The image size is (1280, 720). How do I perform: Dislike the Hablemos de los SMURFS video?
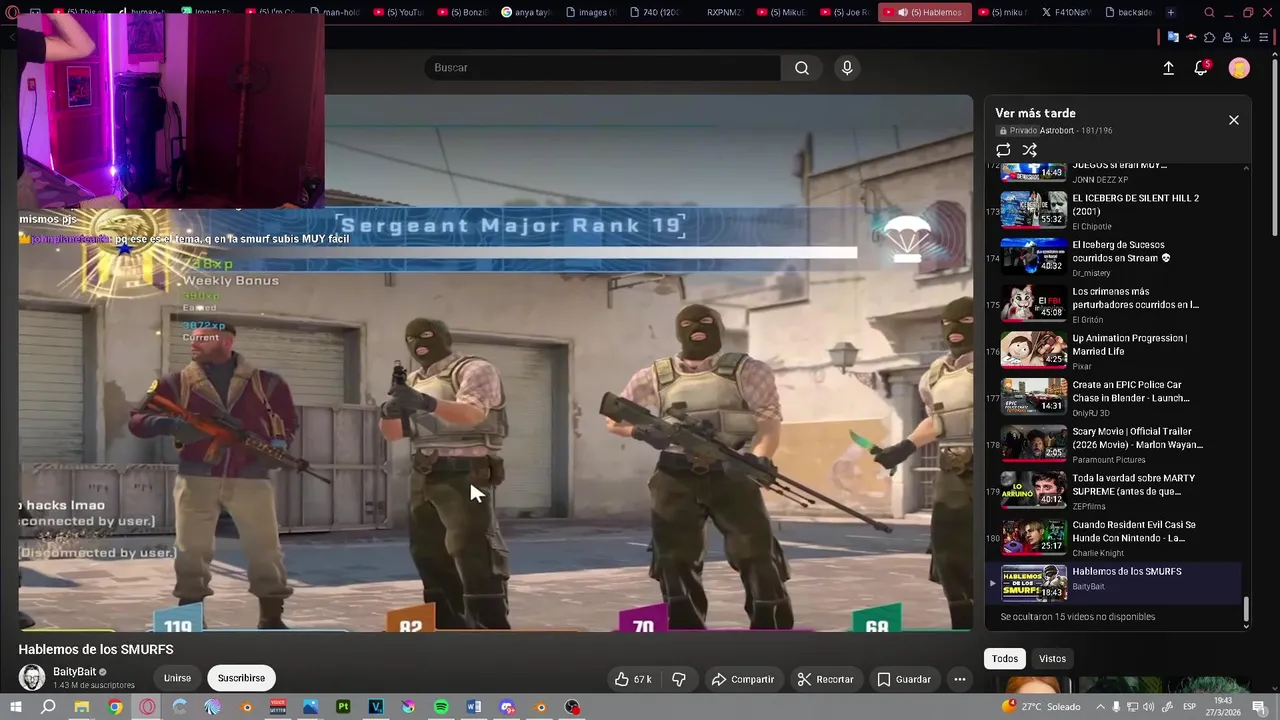coord(679,679)
